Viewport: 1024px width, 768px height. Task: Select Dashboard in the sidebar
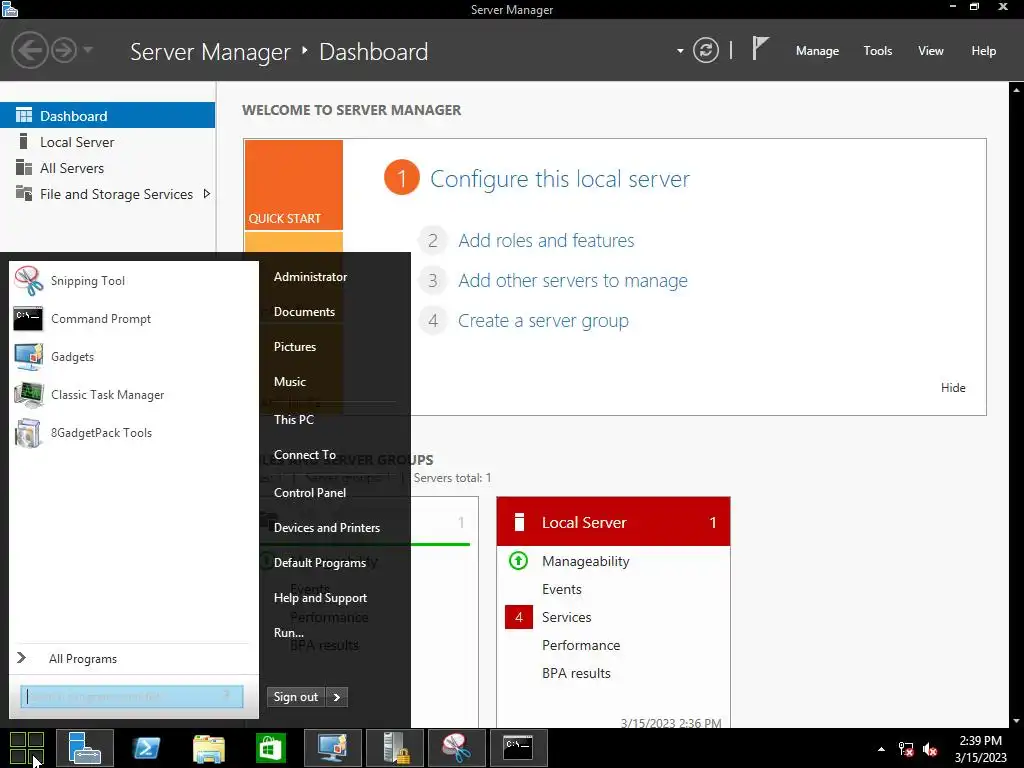coord(107,116)
